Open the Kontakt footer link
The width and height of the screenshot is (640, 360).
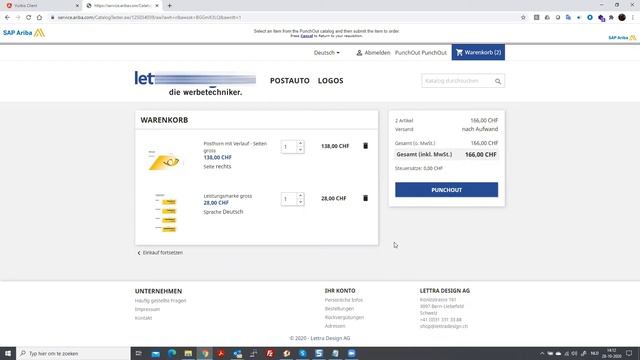[143, 318]
